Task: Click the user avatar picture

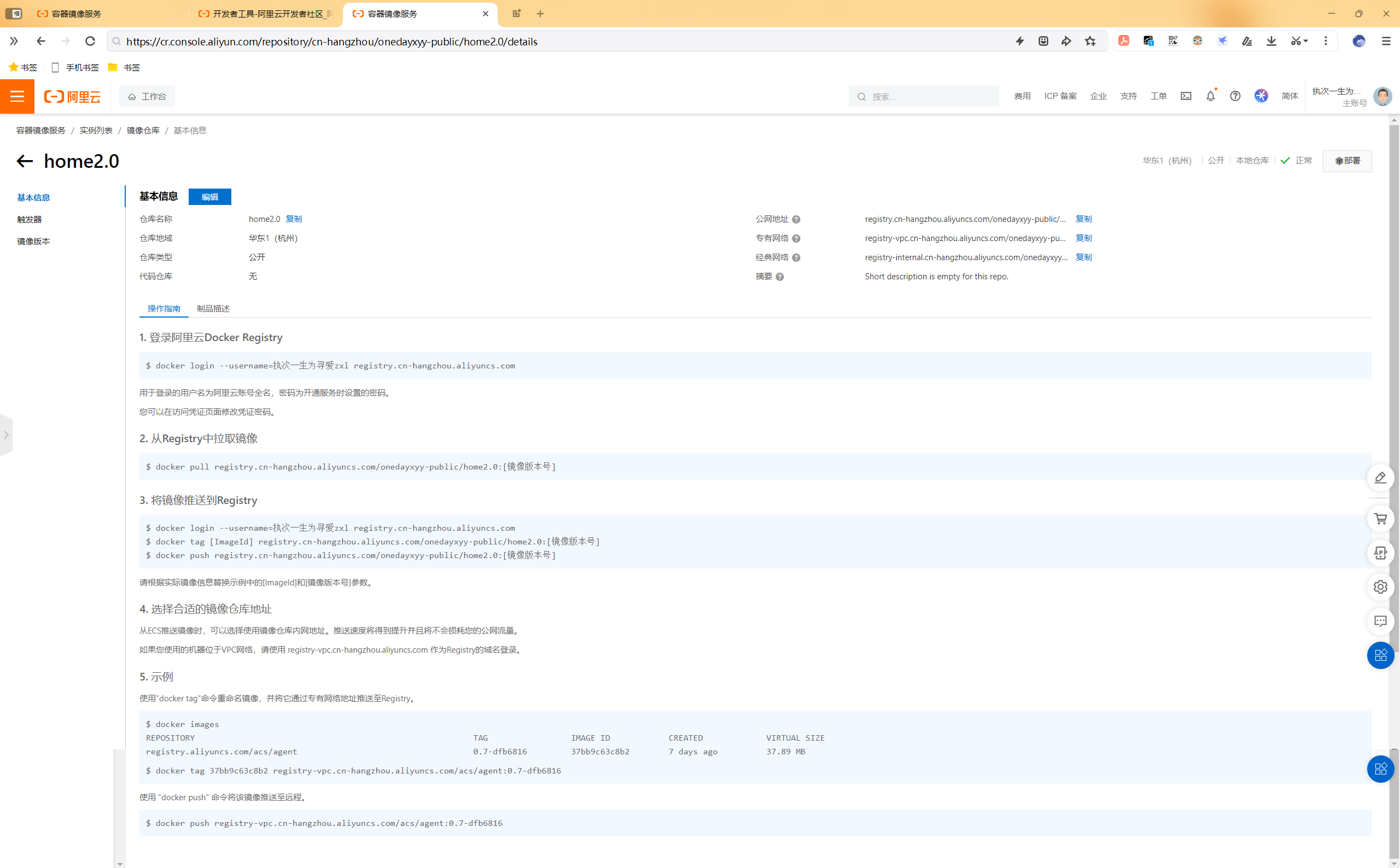Action: (1381, 96)
